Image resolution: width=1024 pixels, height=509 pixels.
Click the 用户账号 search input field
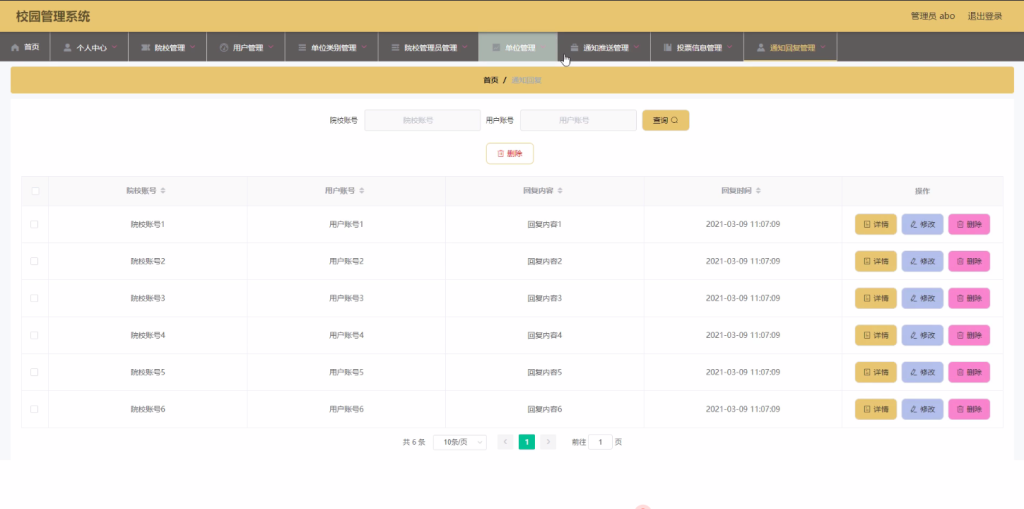(578, 120)
